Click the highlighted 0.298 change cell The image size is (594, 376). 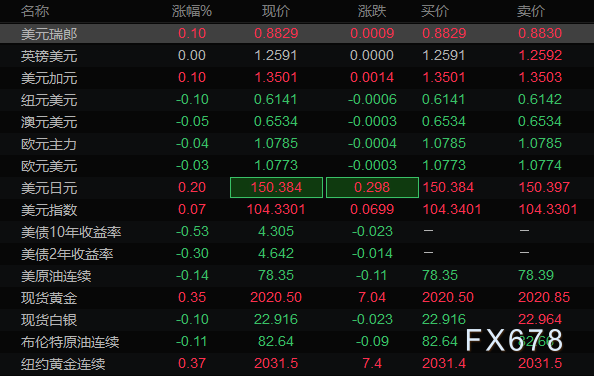(x=372, y=187)
